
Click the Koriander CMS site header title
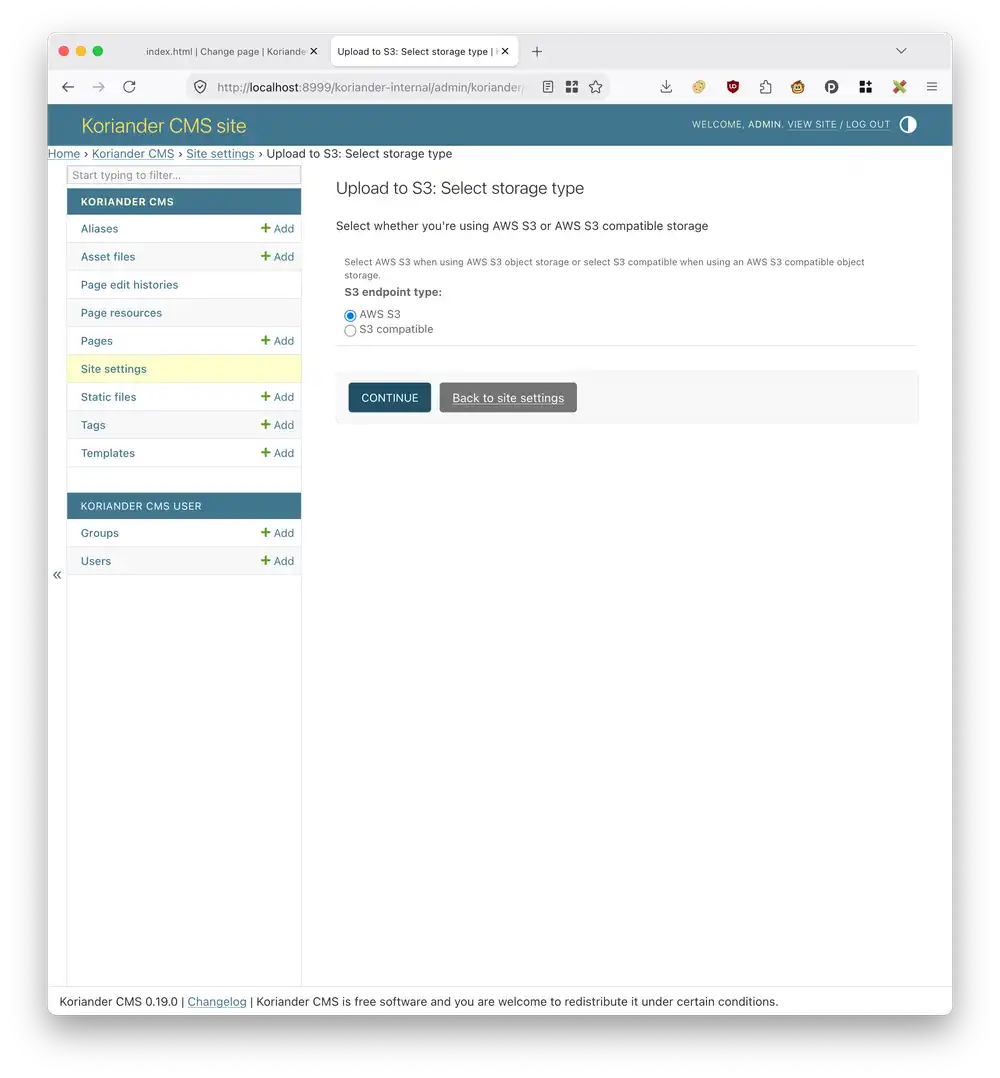[164, 126]
